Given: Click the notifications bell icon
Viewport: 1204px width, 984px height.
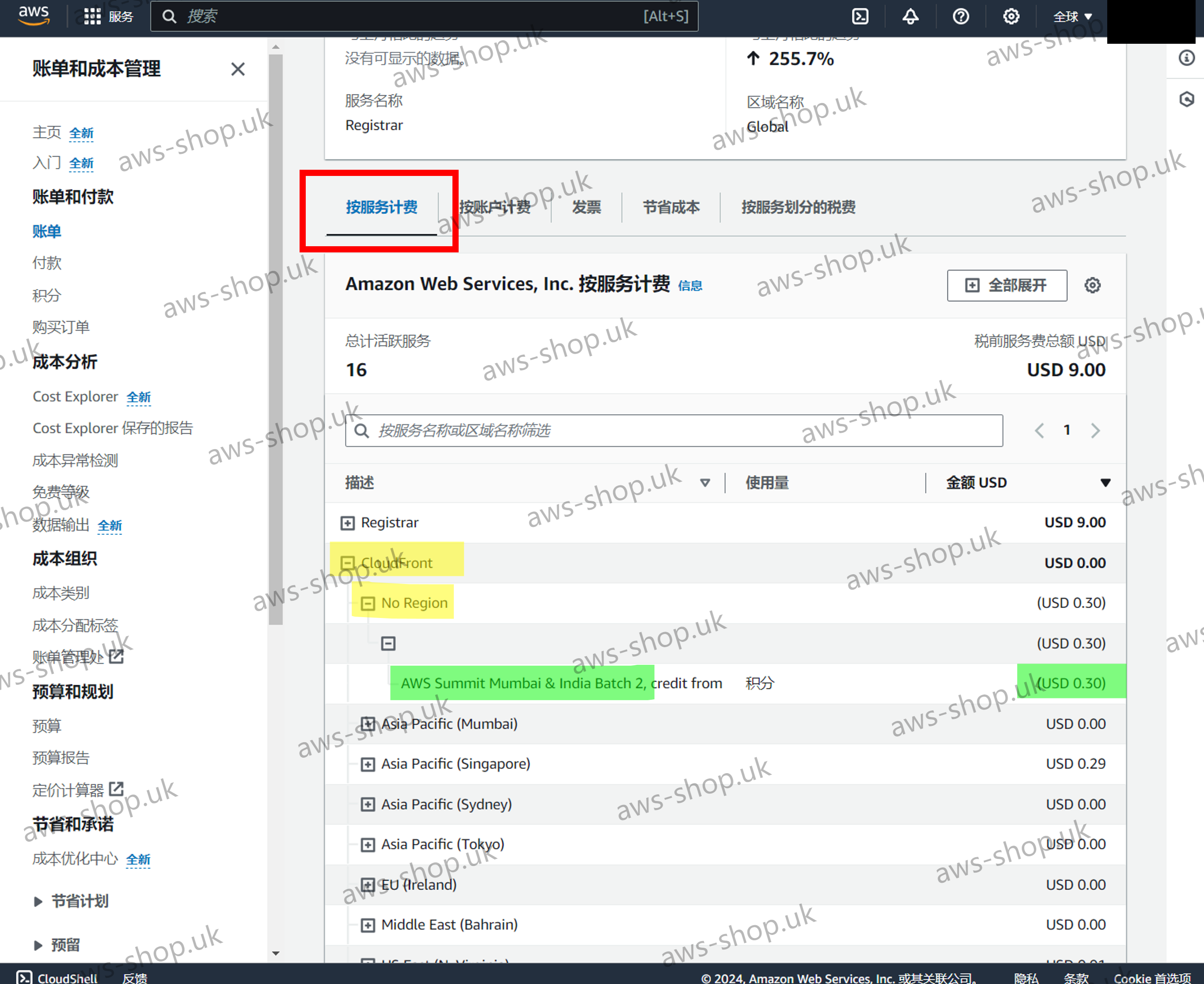Looking at the screenshot, I should [x=910, y=16].
